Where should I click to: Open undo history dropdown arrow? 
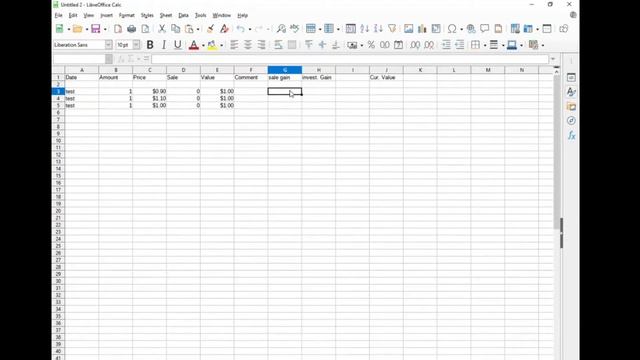tap(250, 29)
